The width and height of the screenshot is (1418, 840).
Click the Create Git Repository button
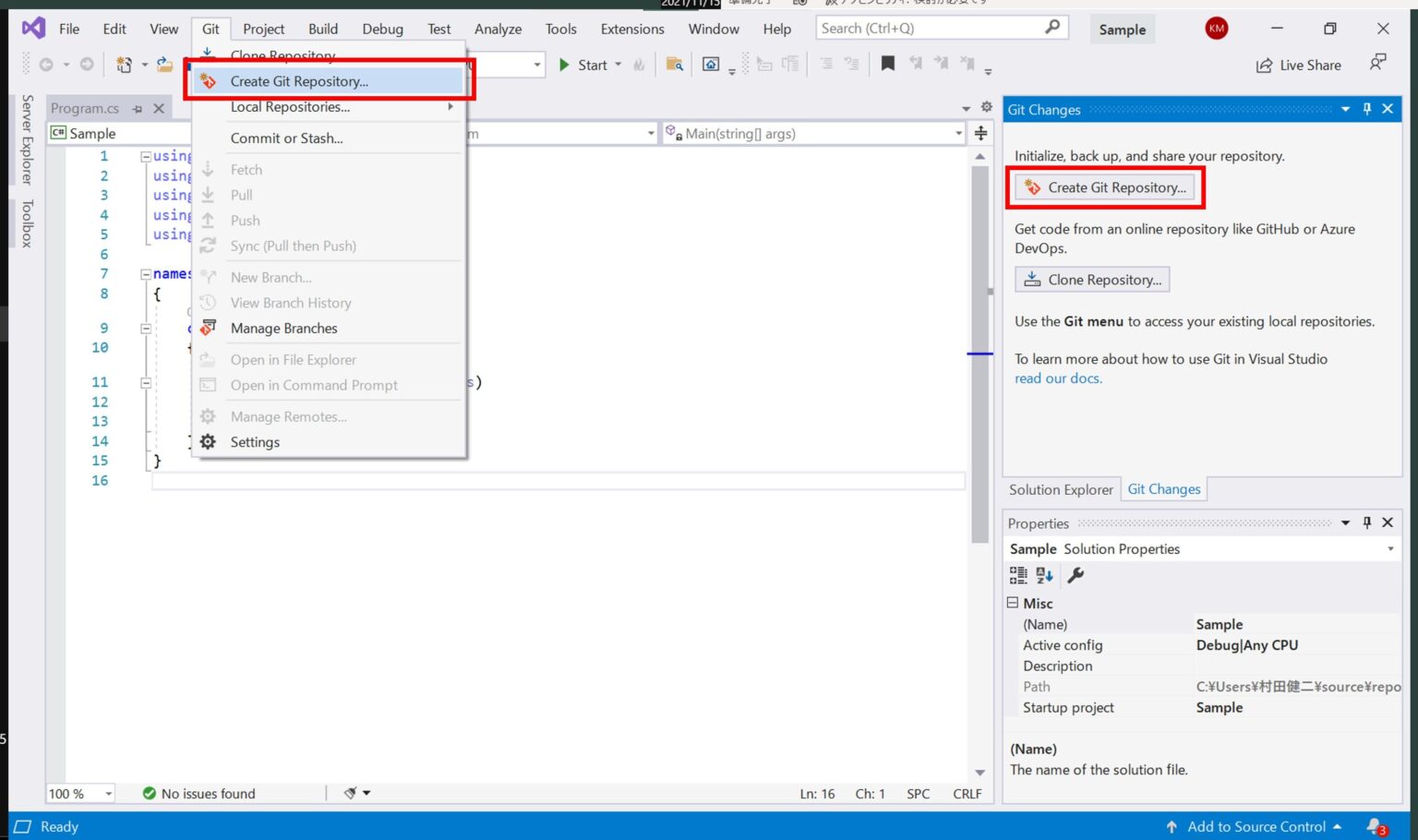click(x=1105, y=187)
